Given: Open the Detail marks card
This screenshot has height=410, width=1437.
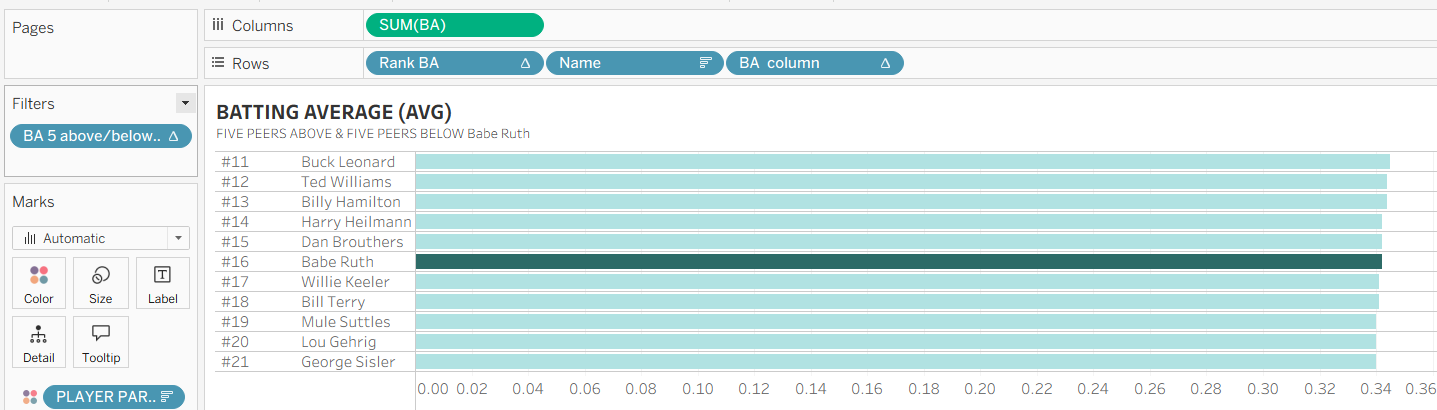Looking at the screenshot, I should tap(39, 342).
